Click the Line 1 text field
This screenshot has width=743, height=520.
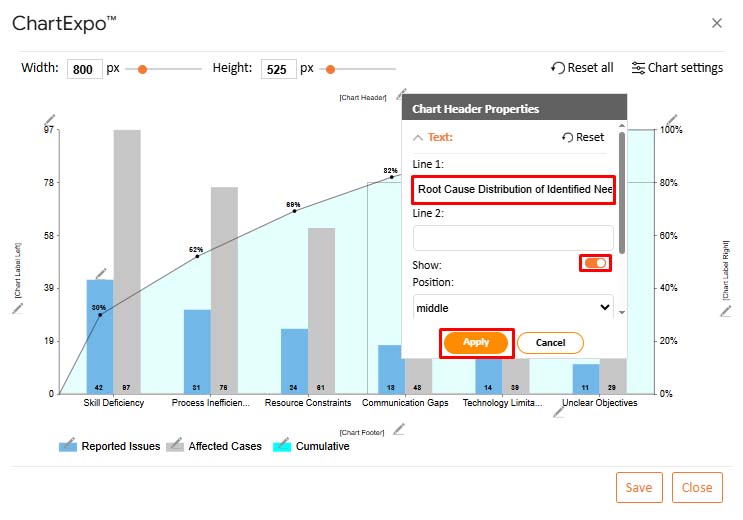(x=514, y=189)
